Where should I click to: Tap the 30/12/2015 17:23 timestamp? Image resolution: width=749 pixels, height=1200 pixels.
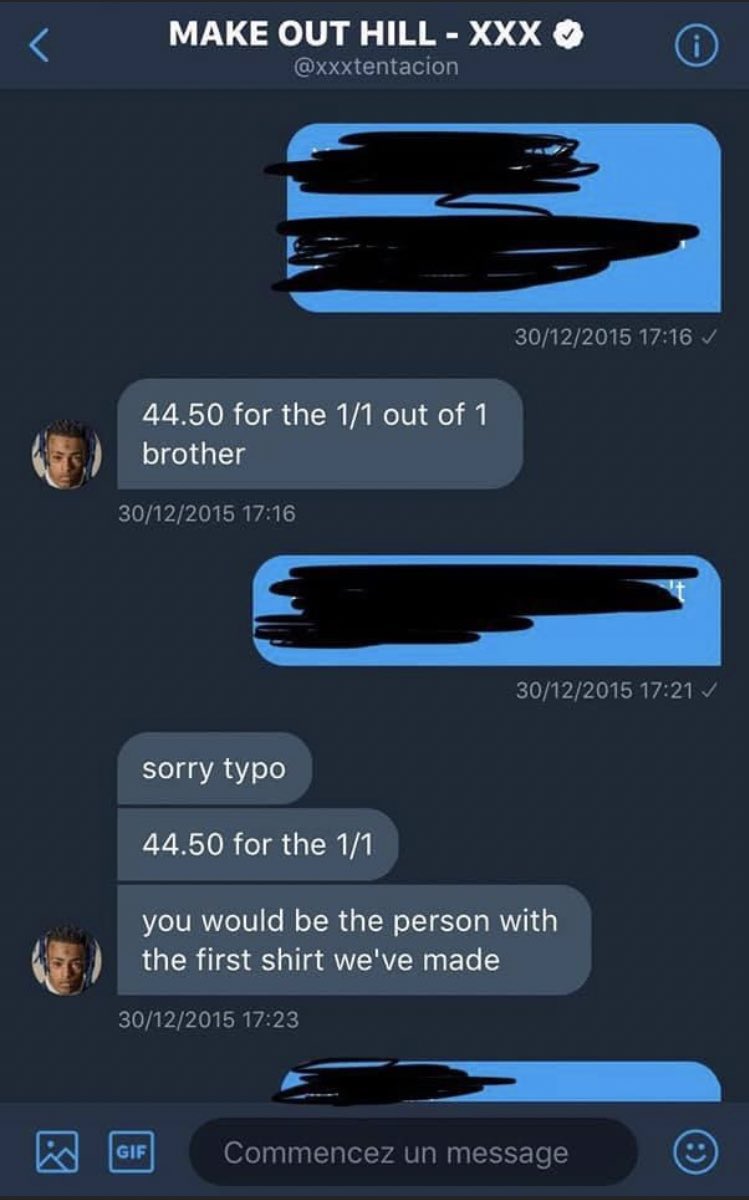click(208, 1020)
